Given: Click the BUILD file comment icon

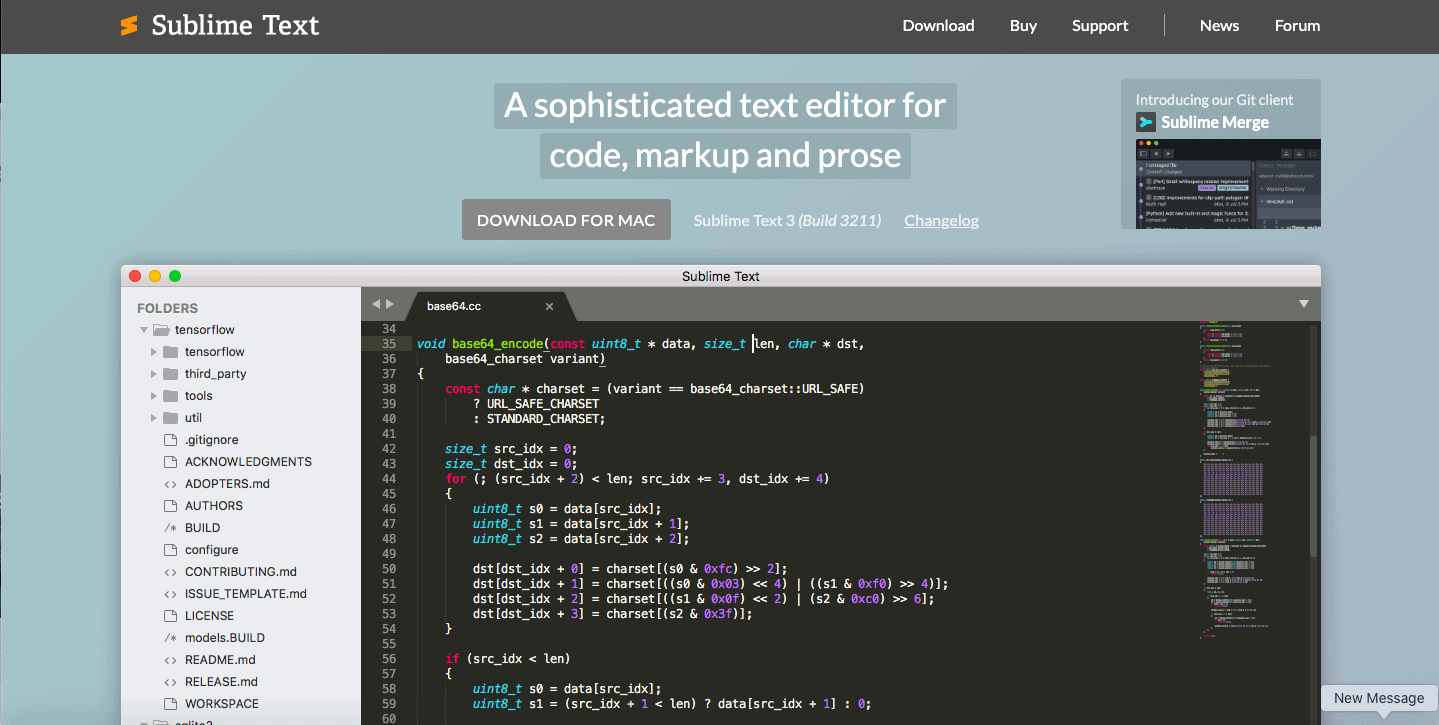Looking at the screenshot, I should coord(170,528).
